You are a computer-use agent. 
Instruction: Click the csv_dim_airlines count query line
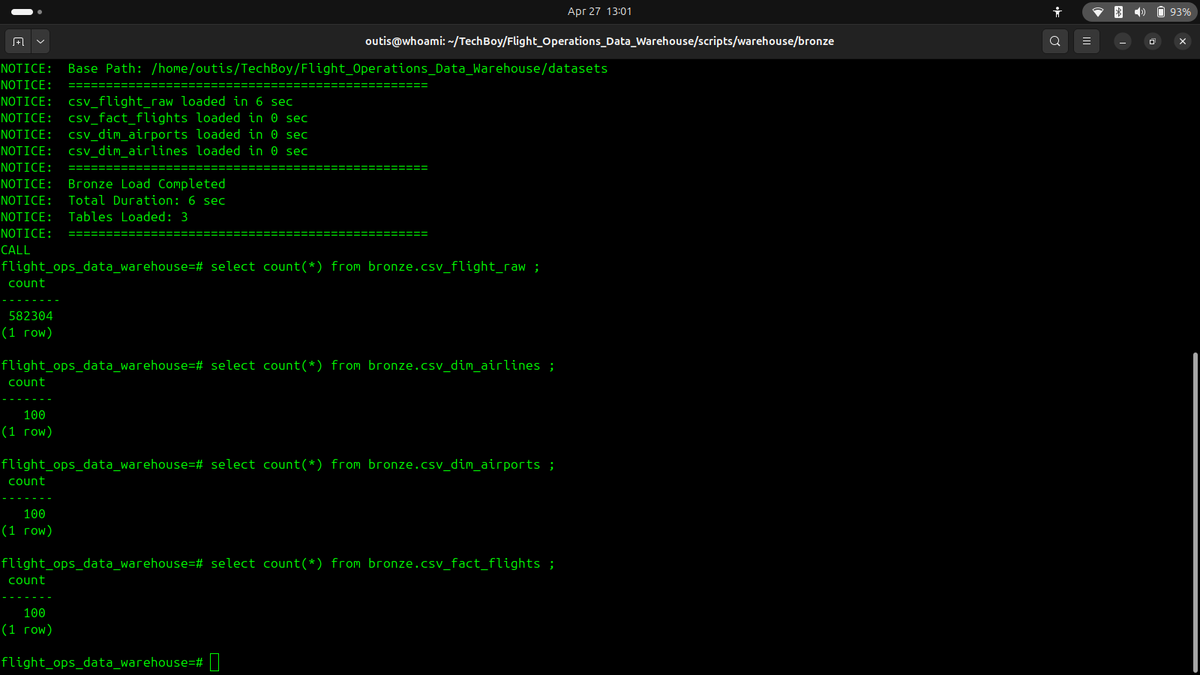[278, 366]
